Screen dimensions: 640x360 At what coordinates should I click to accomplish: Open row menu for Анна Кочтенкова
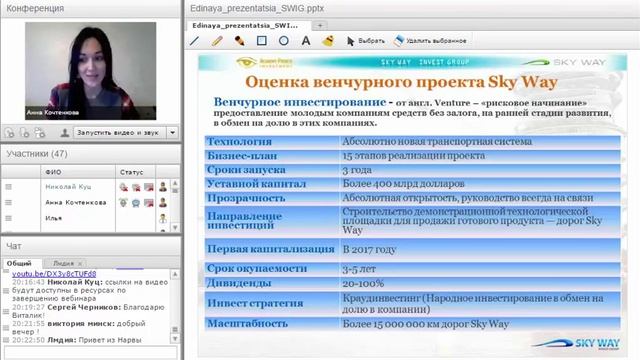(9, 202)
